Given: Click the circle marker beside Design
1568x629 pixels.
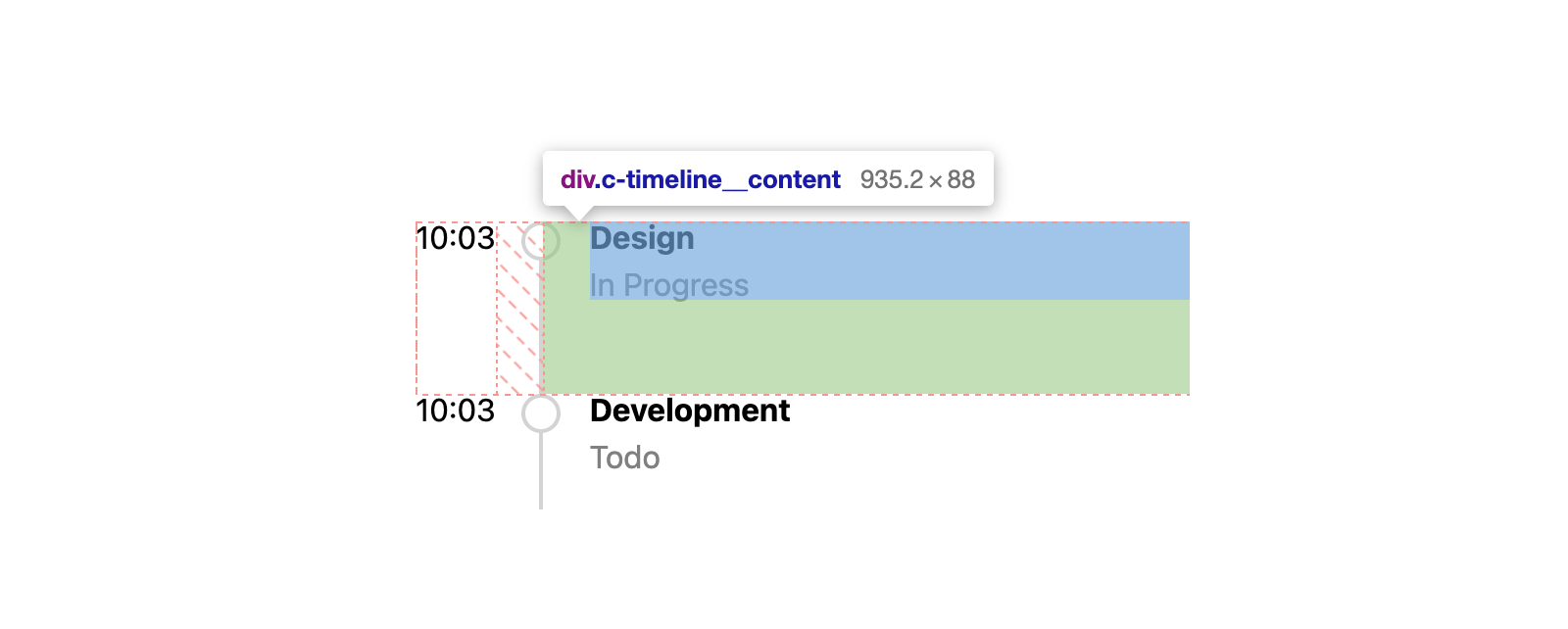Looking at the screenshot, I should tap(540, 241).
